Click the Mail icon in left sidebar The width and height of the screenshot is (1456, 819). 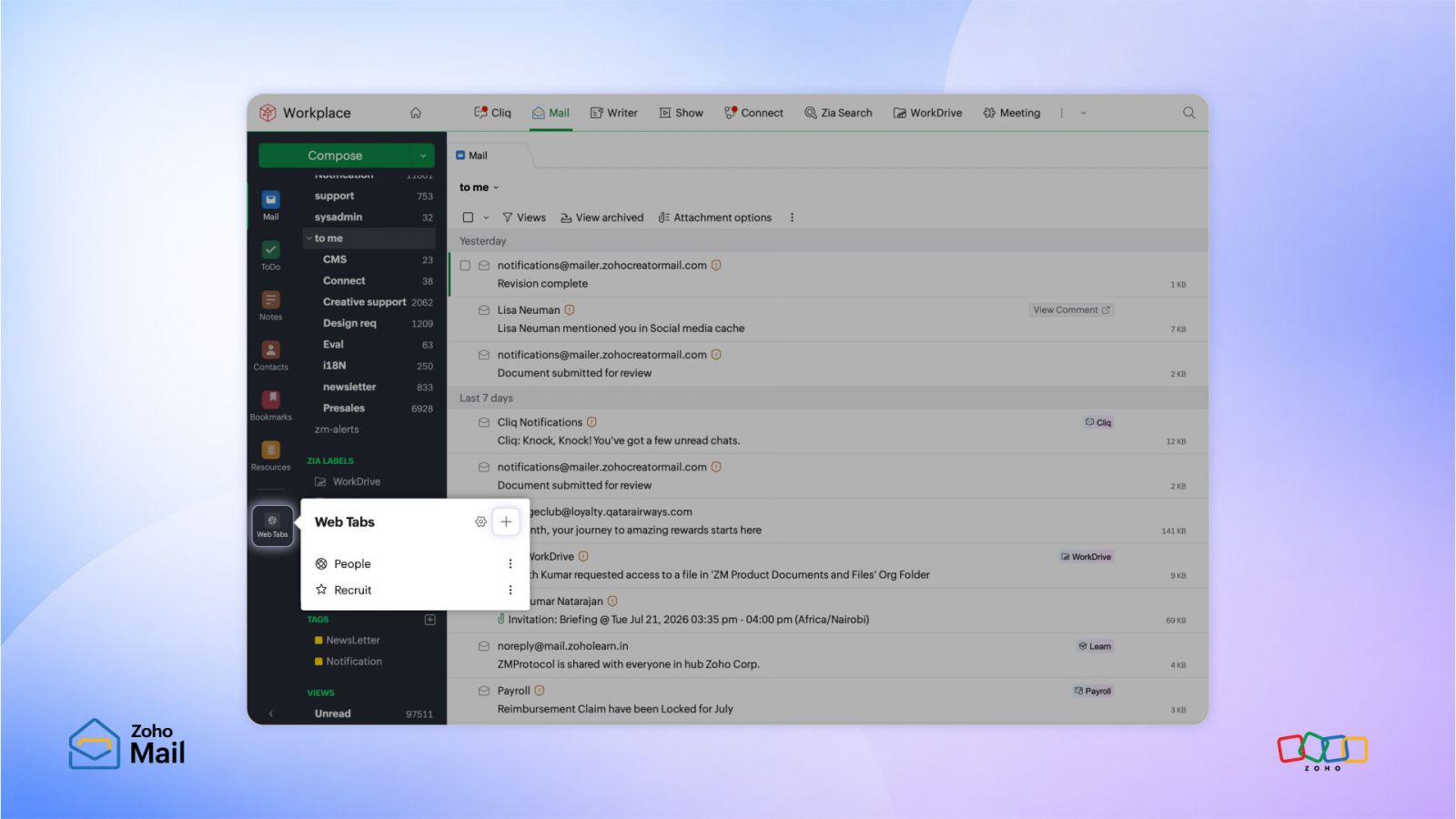click(270, 205)
